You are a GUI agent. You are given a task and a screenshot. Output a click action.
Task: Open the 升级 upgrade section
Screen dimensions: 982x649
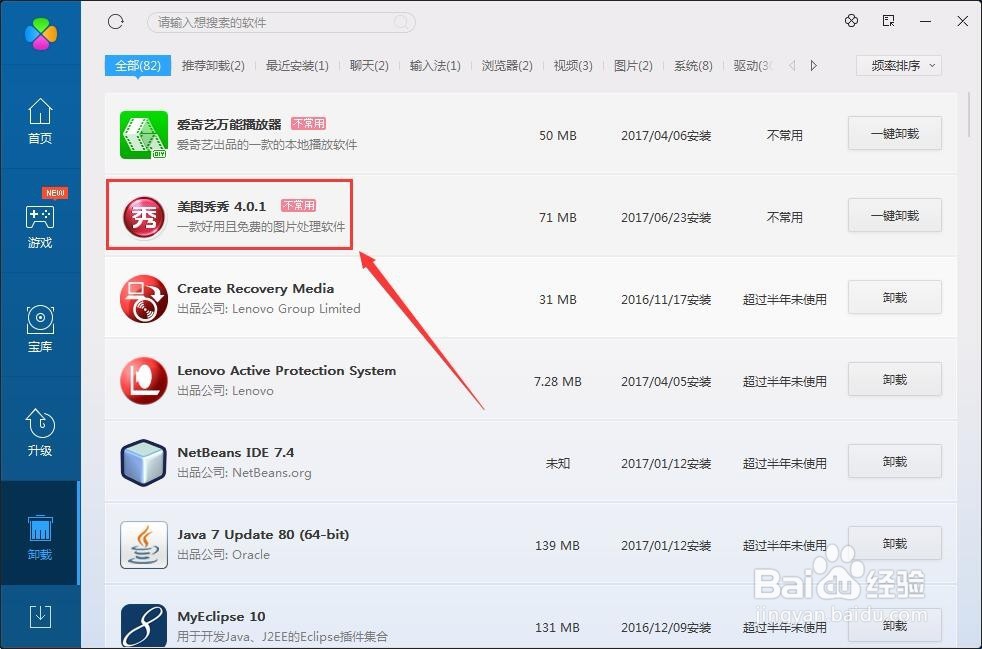tap(40, 433)
